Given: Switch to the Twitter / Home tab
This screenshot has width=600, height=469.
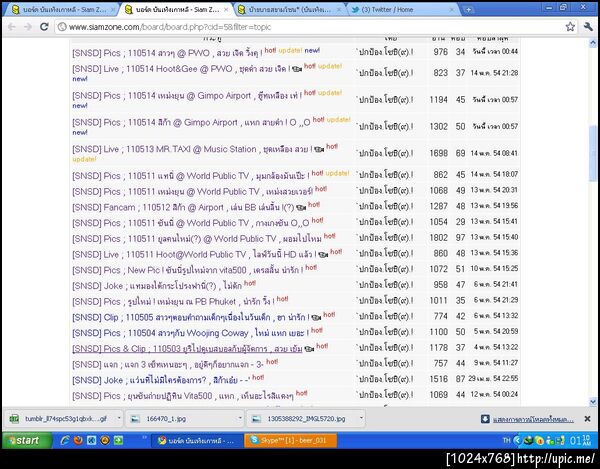Looking at the screenshot, I should (x=402, y=10).
